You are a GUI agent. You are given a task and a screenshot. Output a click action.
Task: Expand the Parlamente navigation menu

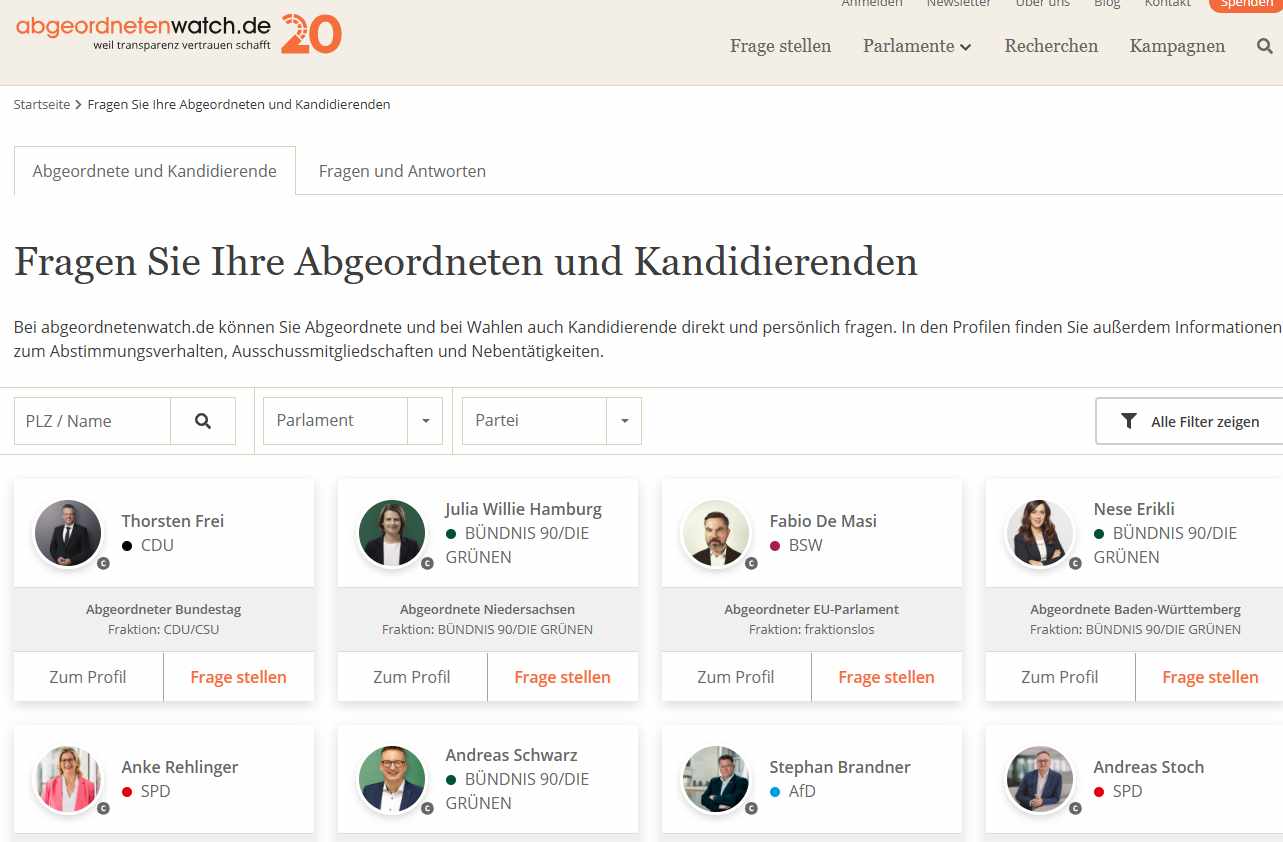[x=917, y=46]
